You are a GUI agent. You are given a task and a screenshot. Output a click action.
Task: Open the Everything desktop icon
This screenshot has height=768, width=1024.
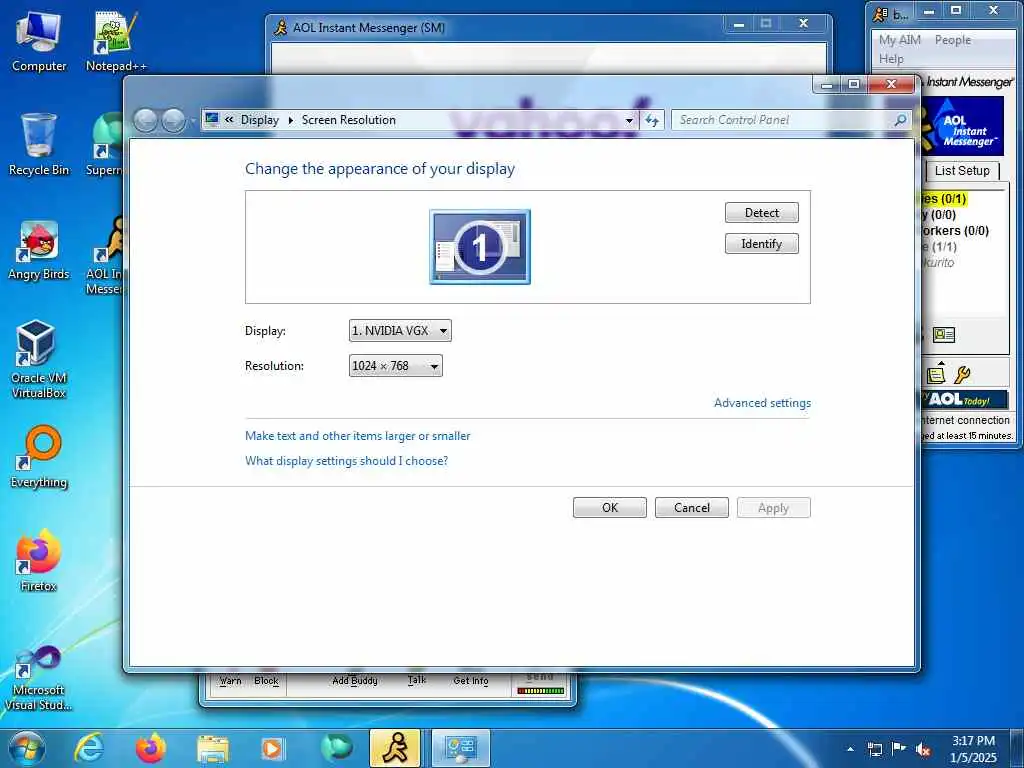[x=39, y=457]
